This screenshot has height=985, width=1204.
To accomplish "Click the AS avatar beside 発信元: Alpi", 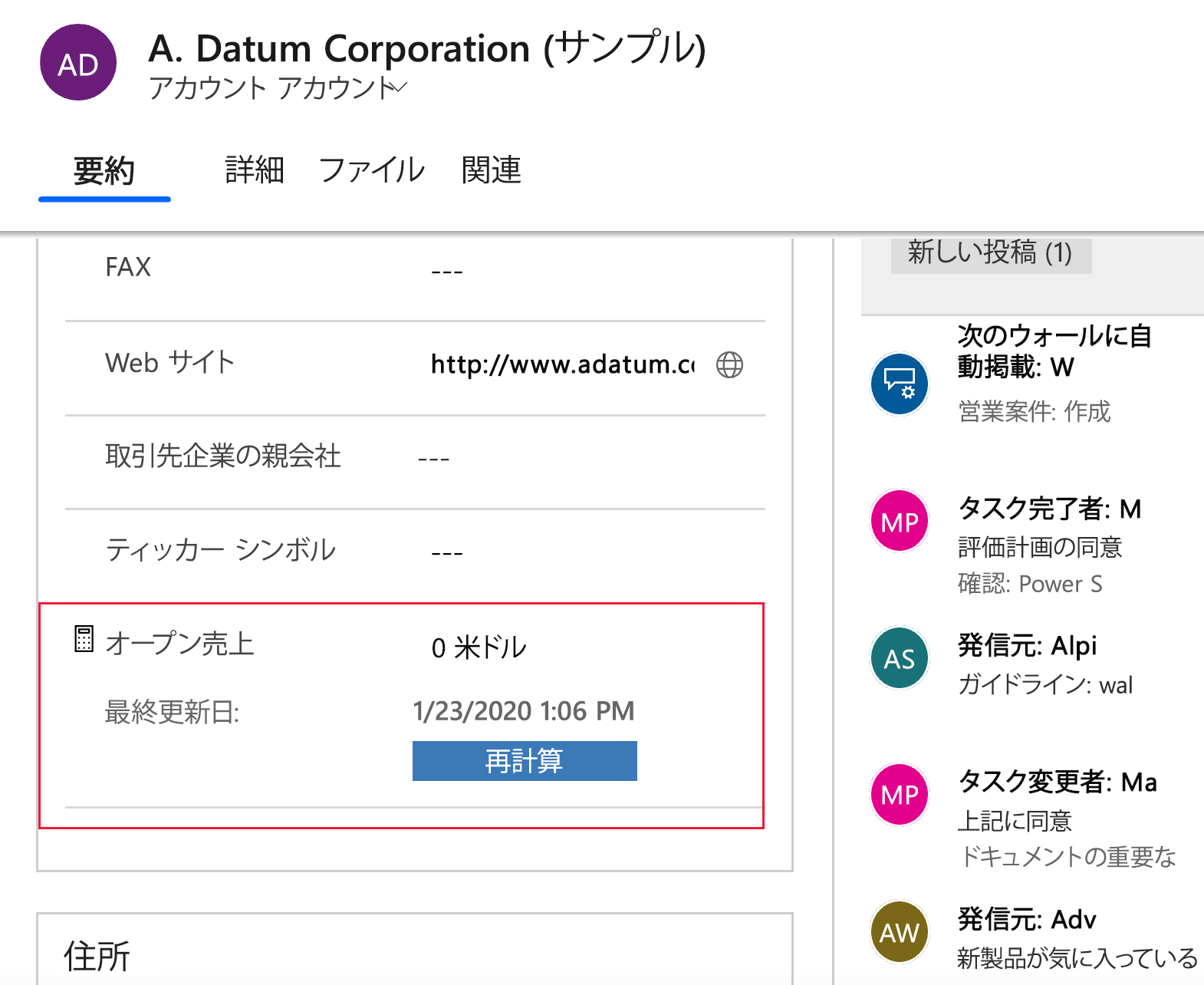I will (x=900, y=658).
